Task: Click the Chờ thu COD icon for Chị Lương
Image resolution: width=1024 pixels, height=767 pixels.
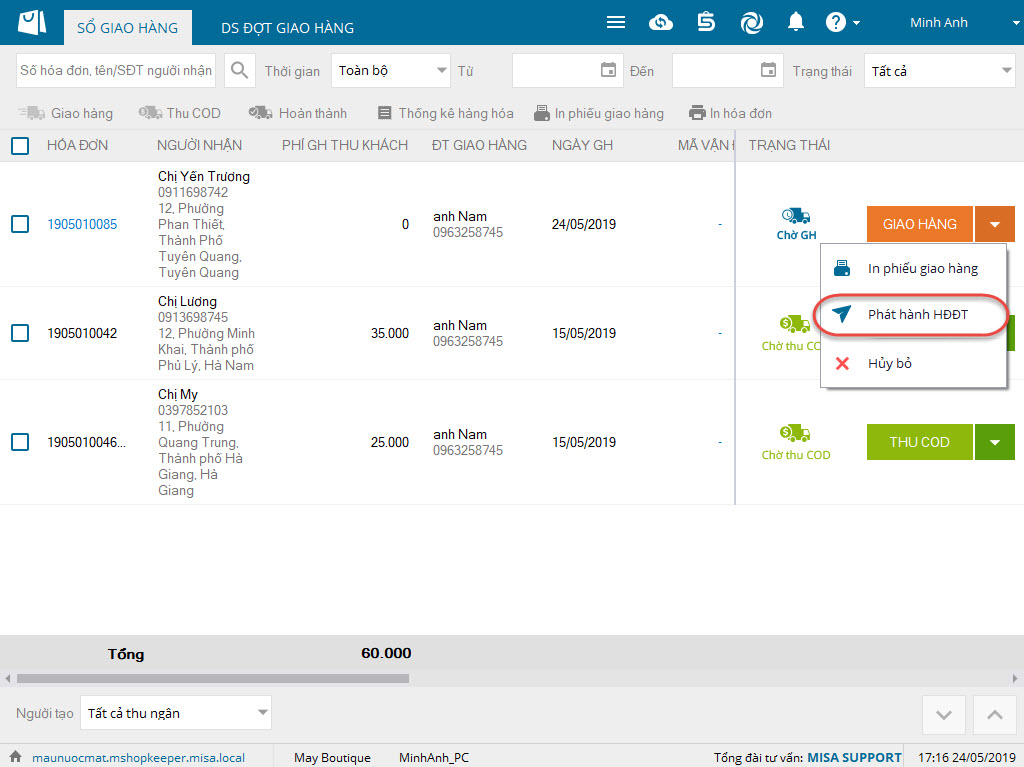Action: coord(795,324)
